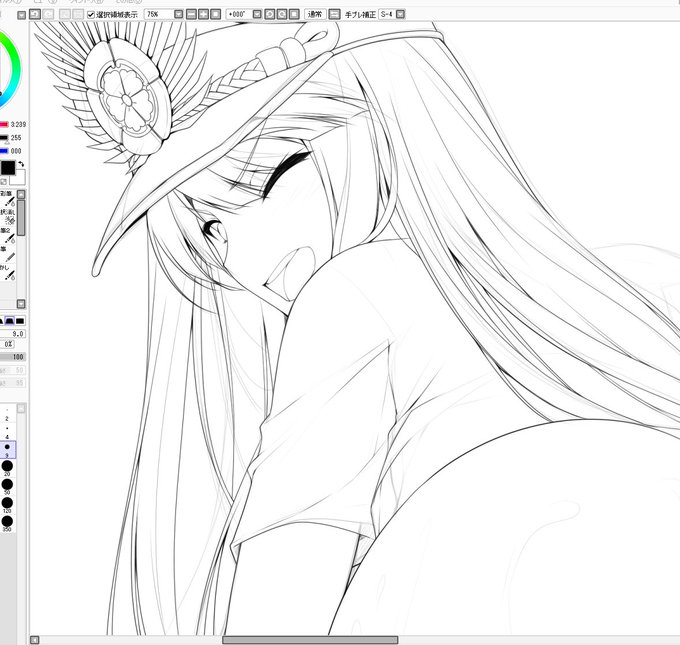Select the selection pen tool in tool tray
The image size is (680, 645).
click(x=8, y=216)
